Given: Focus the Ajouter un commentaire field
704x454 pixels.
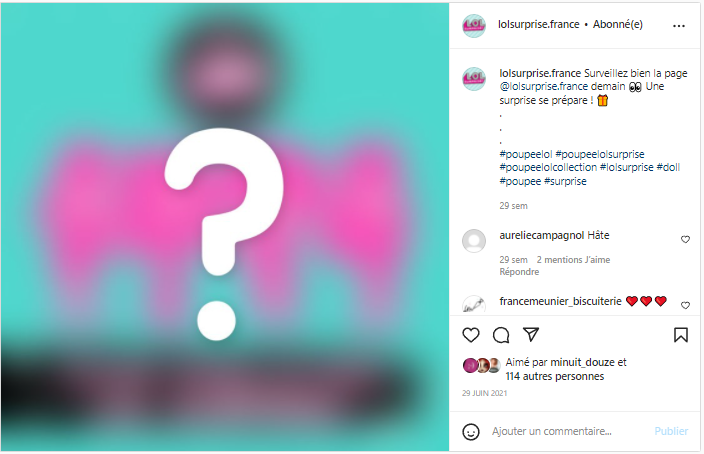Looking at the screenshot, I should (552, 431).
